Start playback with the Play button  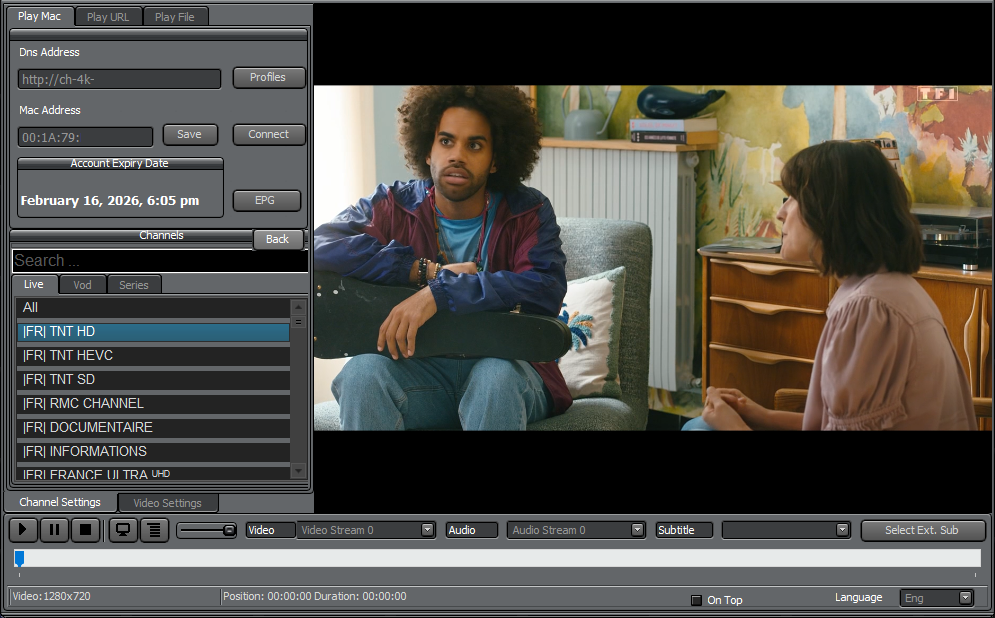click(x=23, y=530)
